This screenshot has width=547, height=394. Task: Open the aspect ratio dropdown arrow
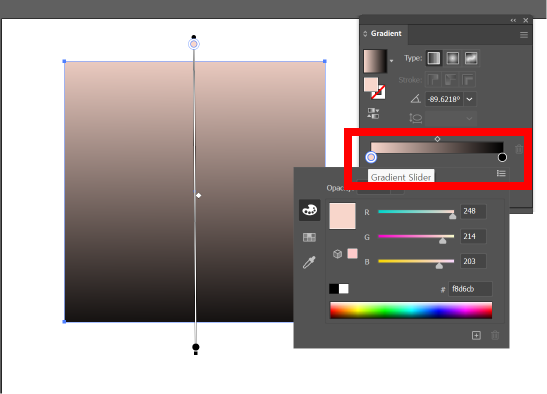(x=470, y=119)
